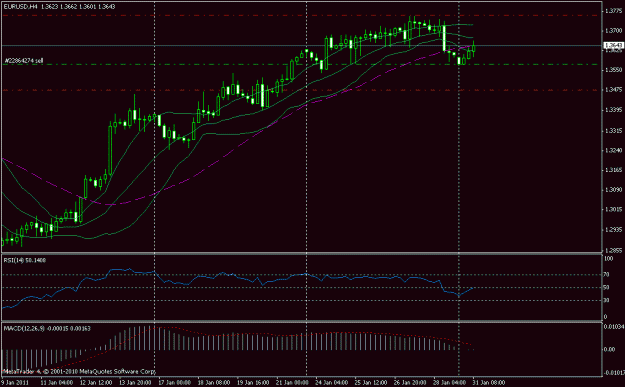Click the 24 Jan 04:00 time label
625x387 pixels.
click(x=331, y=383)
